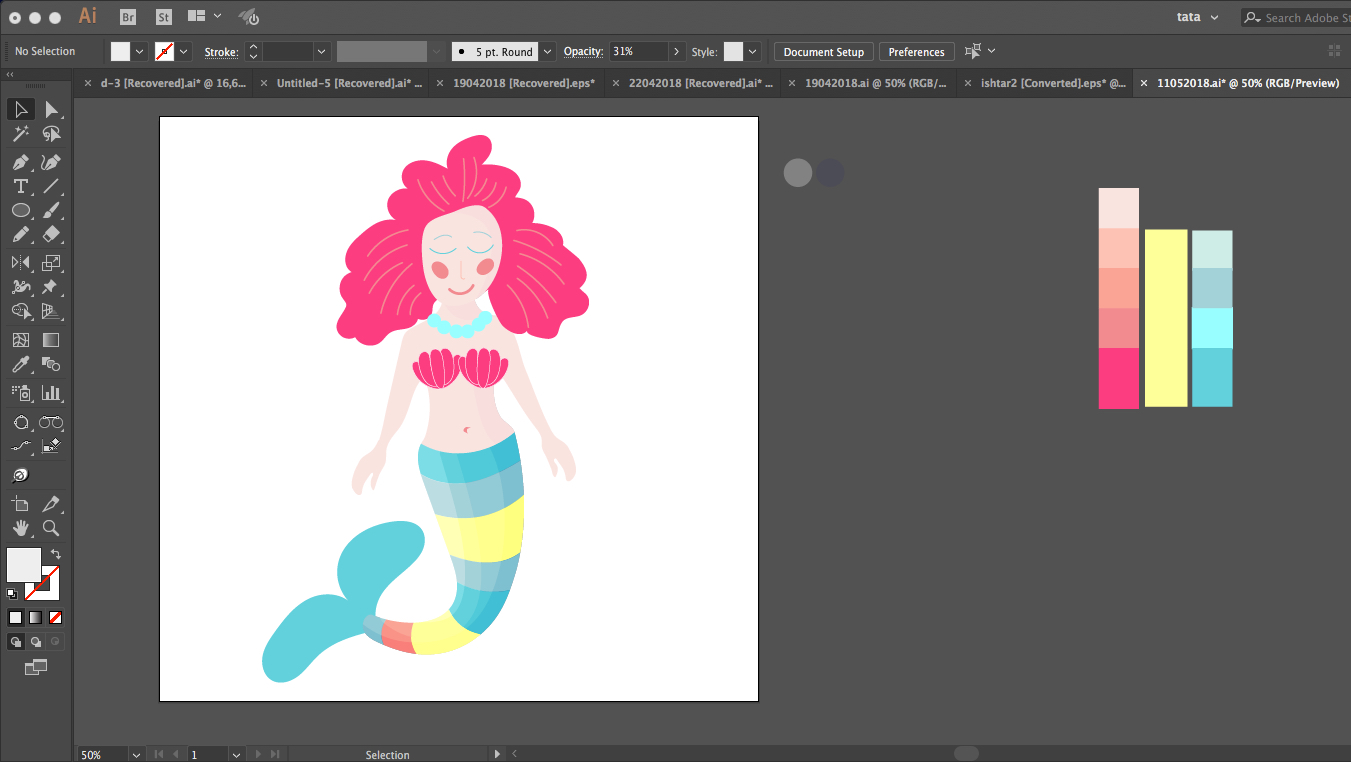Select the Mesh tool

[21, 340]
